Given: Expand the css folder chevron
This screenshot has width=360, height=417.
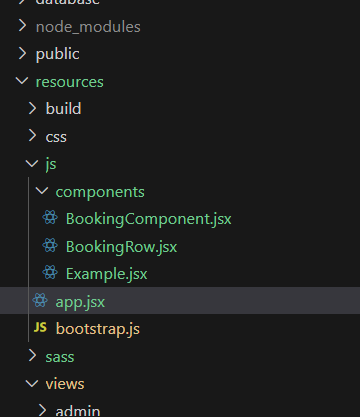Looking at the screenshot, I should point(32,136).
